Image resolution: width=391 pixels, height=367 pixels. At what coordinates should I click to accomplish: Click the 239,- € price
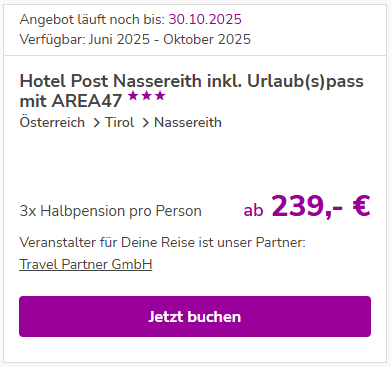tap(321, 206)
